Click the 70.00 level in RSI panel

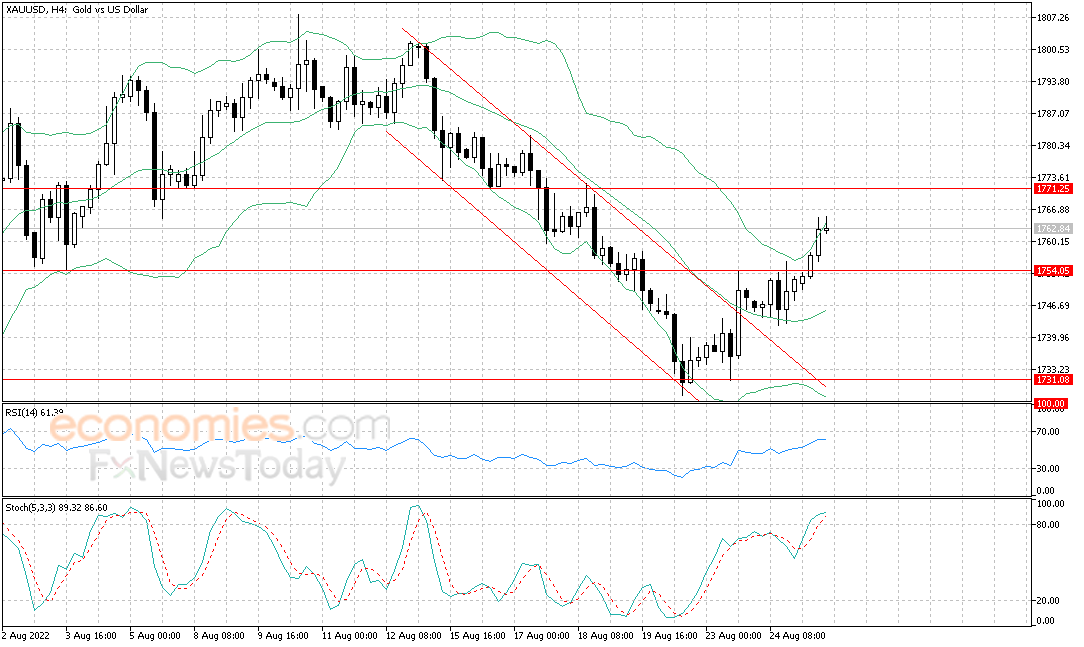tap(1048, 432)
